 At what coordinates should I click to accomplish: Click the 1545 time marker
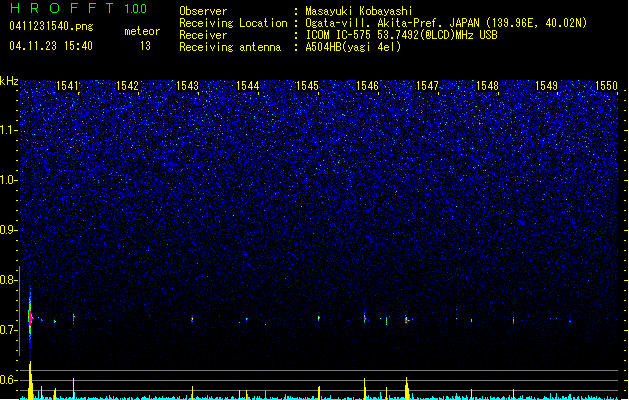pos(307,86)
